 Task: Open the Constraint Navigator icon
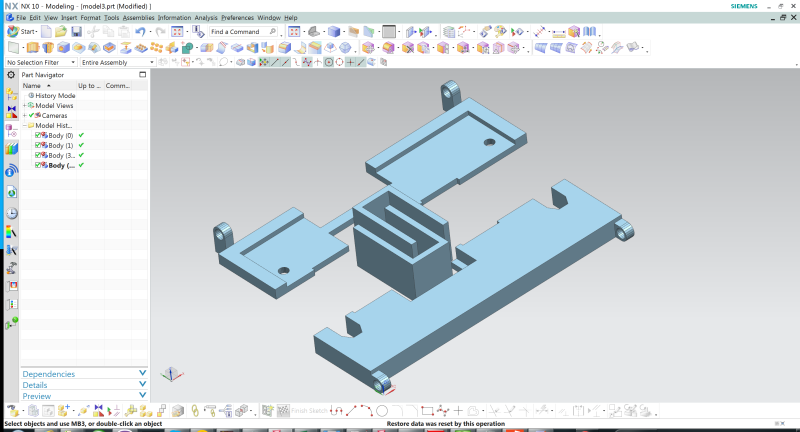11,112
